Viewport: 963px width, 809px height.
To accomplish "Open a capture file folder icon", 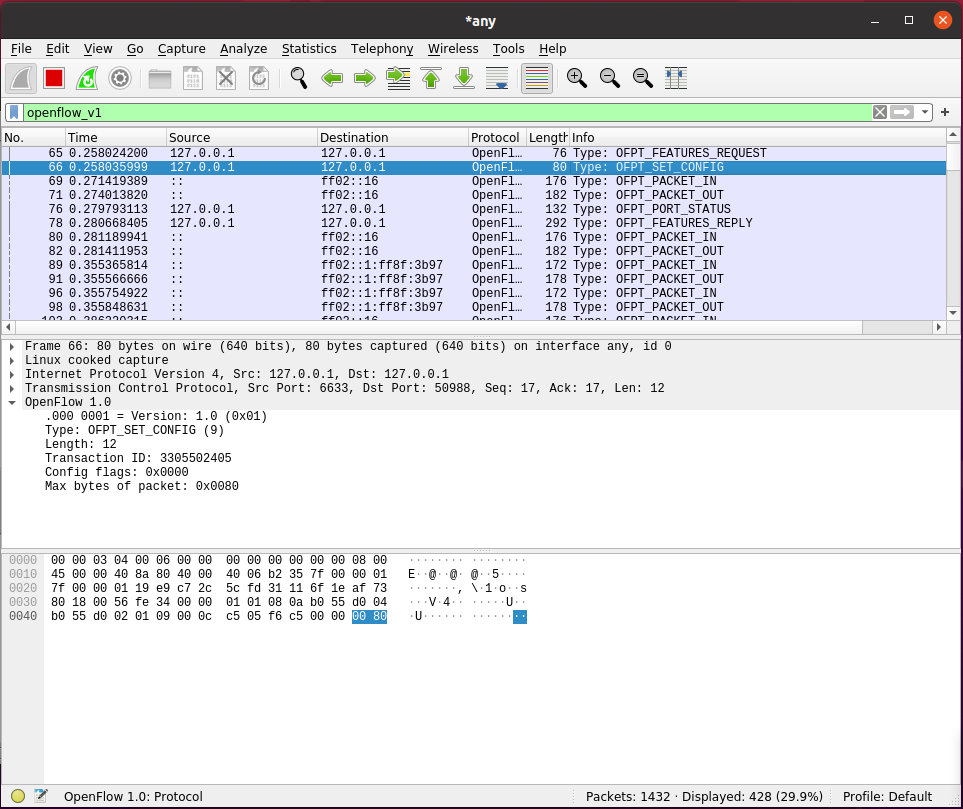I will (x=160, y=79).
